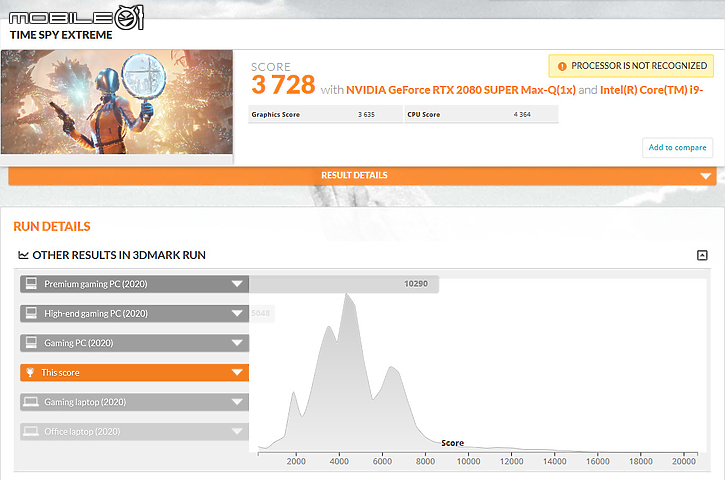The height and width of the screenshot is (480, 725).
Task: Open High-end gaming PC (2020) dropdown
Action: point(237,314)
